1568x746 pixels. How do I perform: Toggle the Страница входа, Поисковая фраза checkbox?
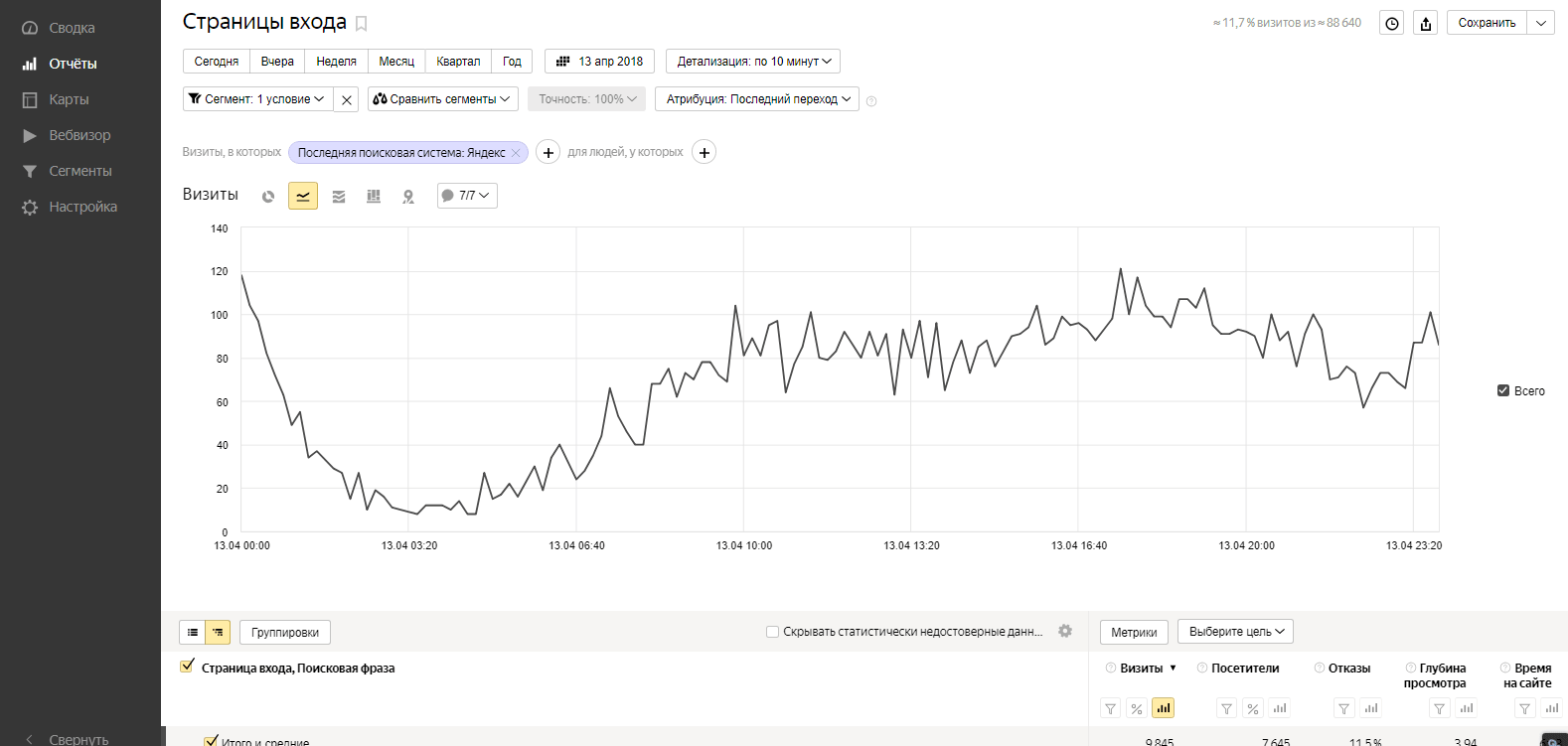[187, 667]
